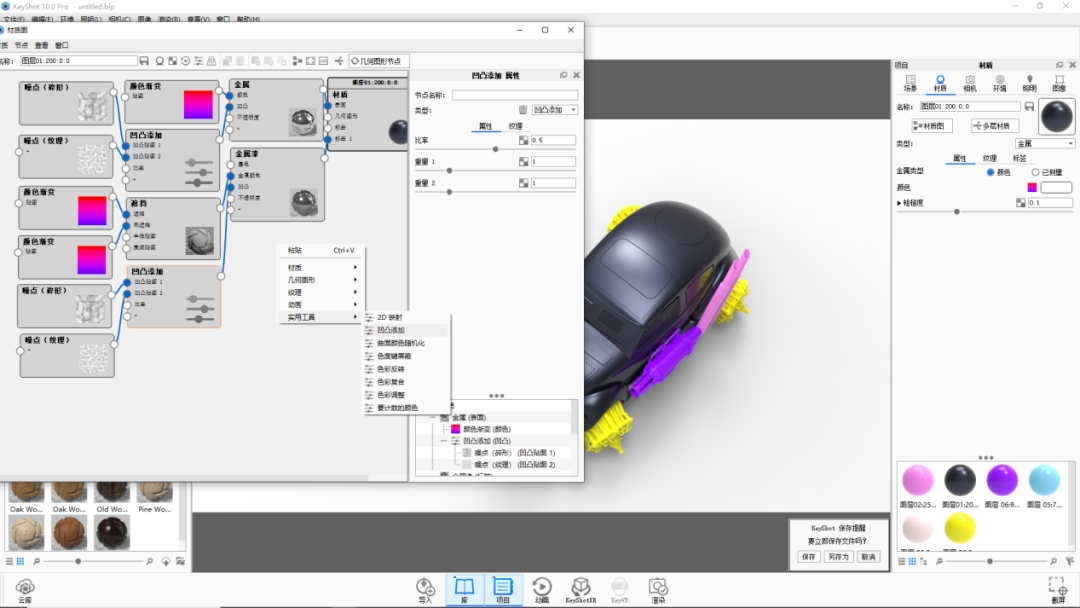Screen dimensions: 1080x608
Task: Select the yellow material sphere thumbnail
Action: 959,528
